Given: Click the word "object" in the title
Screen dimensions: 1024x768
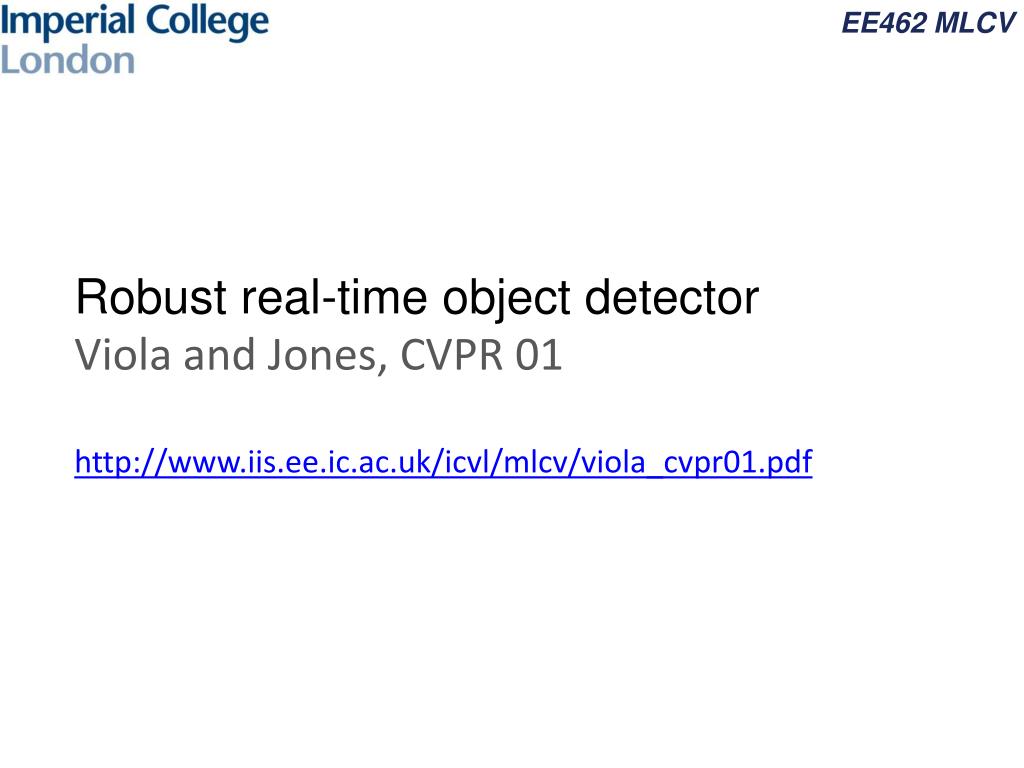Looking at the screenshot, I should coord(507,299).
